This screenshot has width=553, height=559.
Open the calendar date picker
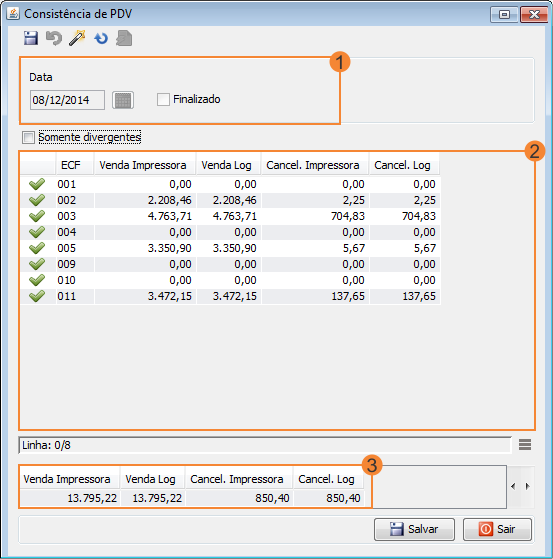123,100
